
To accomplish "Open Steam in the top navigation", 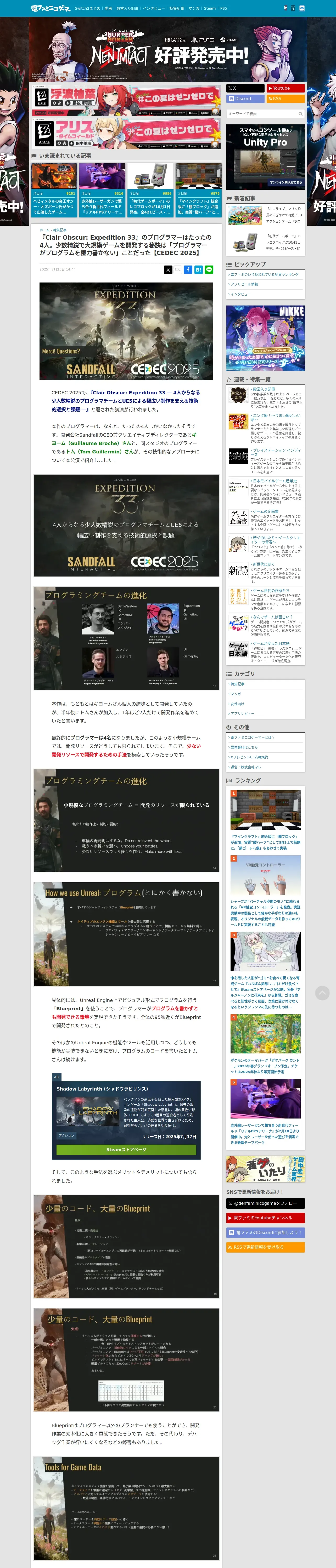I will point(210,9).
